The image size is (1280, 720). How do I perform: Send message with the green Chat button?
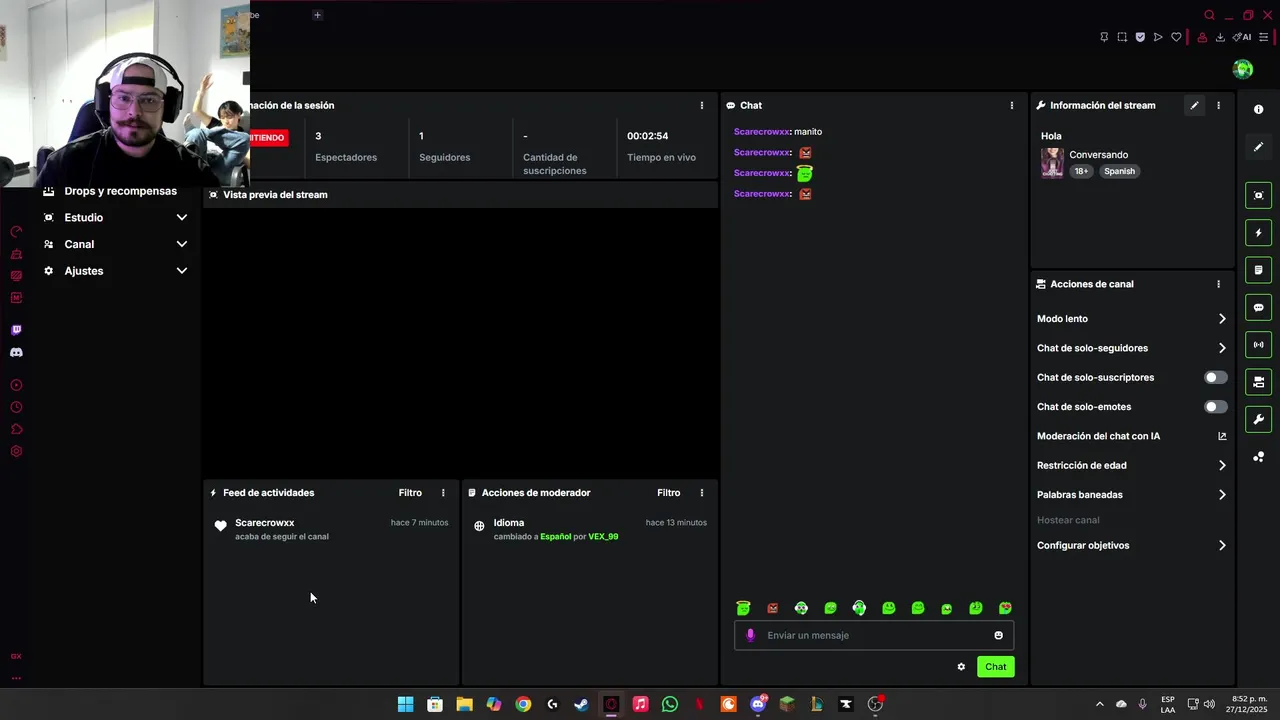point(996,667)
